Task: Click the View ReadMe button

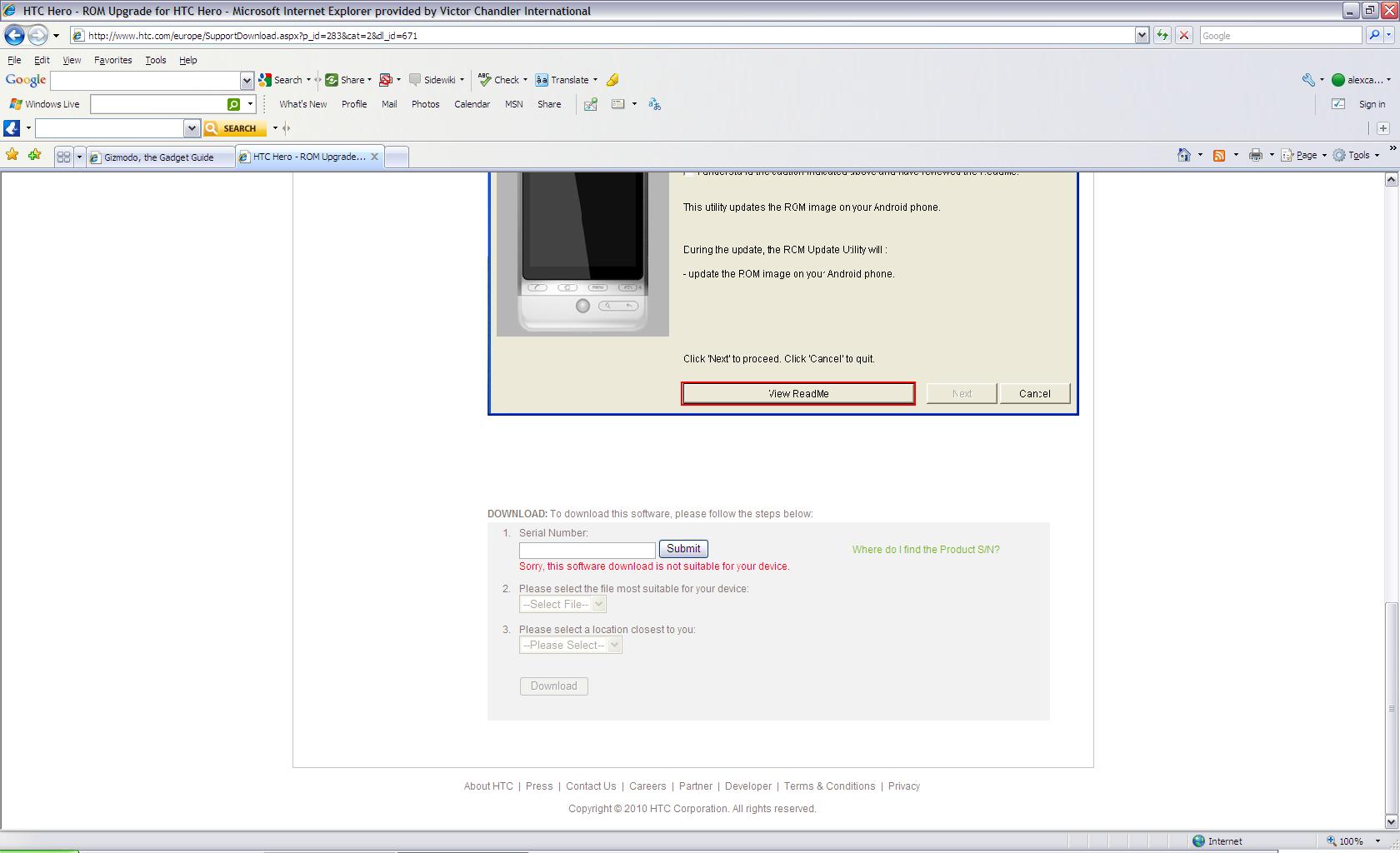Action: [798, 394]
